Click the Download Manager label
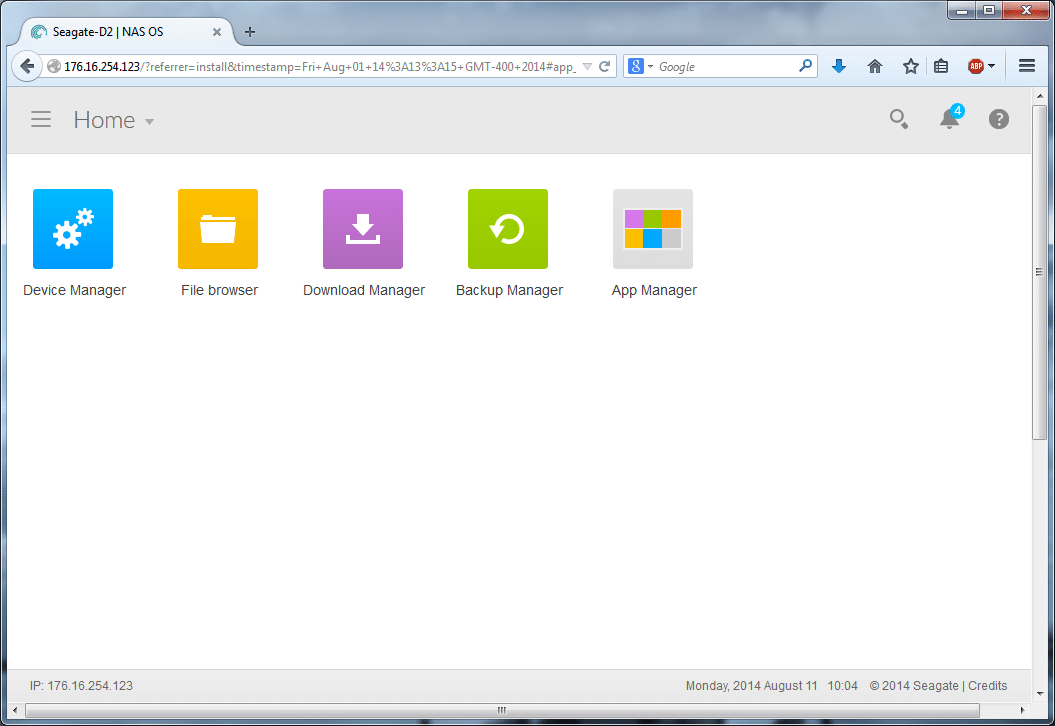 click(364, 290)
